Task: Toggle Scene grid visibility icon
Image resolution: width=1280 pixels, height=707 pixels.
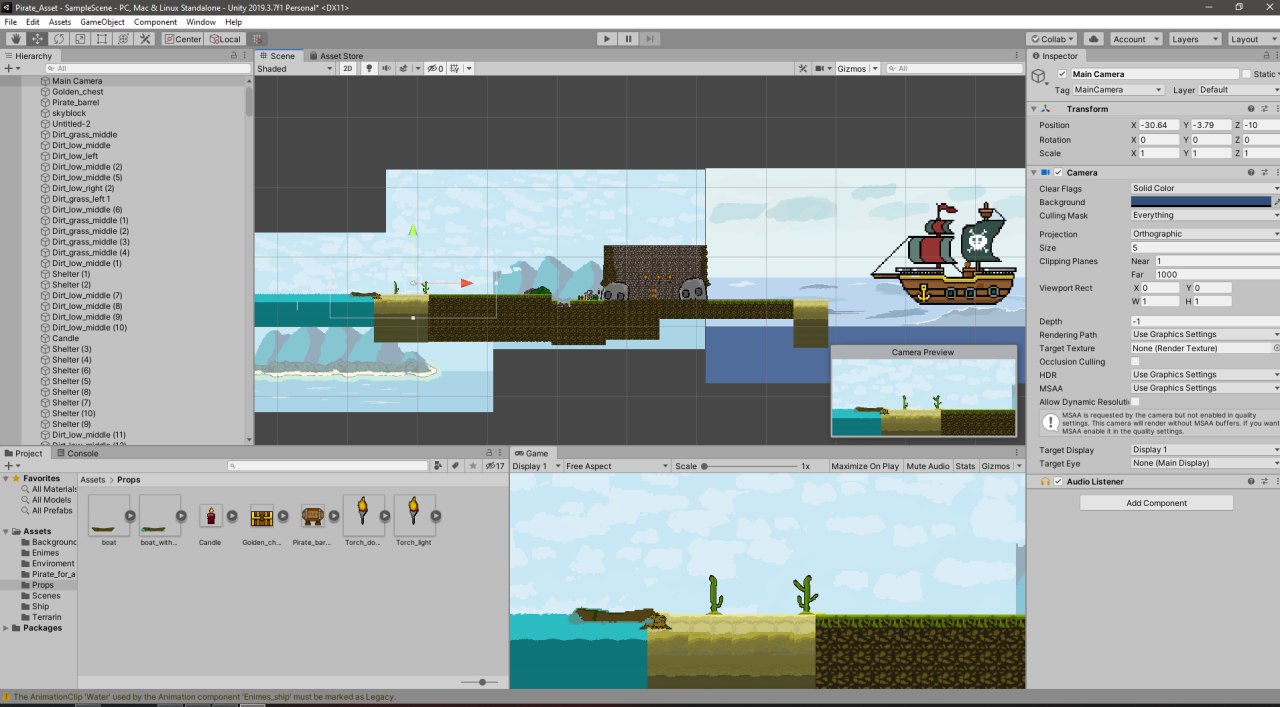Action: [454, 69]
